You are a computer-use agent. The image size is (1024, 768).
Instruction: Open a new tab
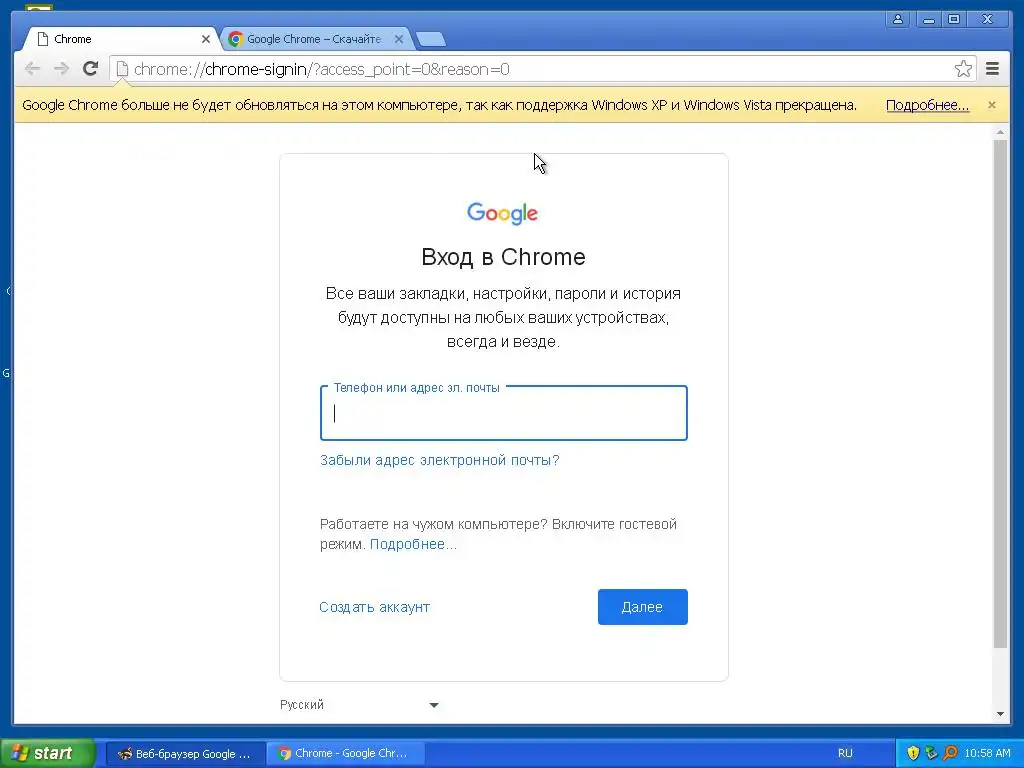click(x=430, y=39)
